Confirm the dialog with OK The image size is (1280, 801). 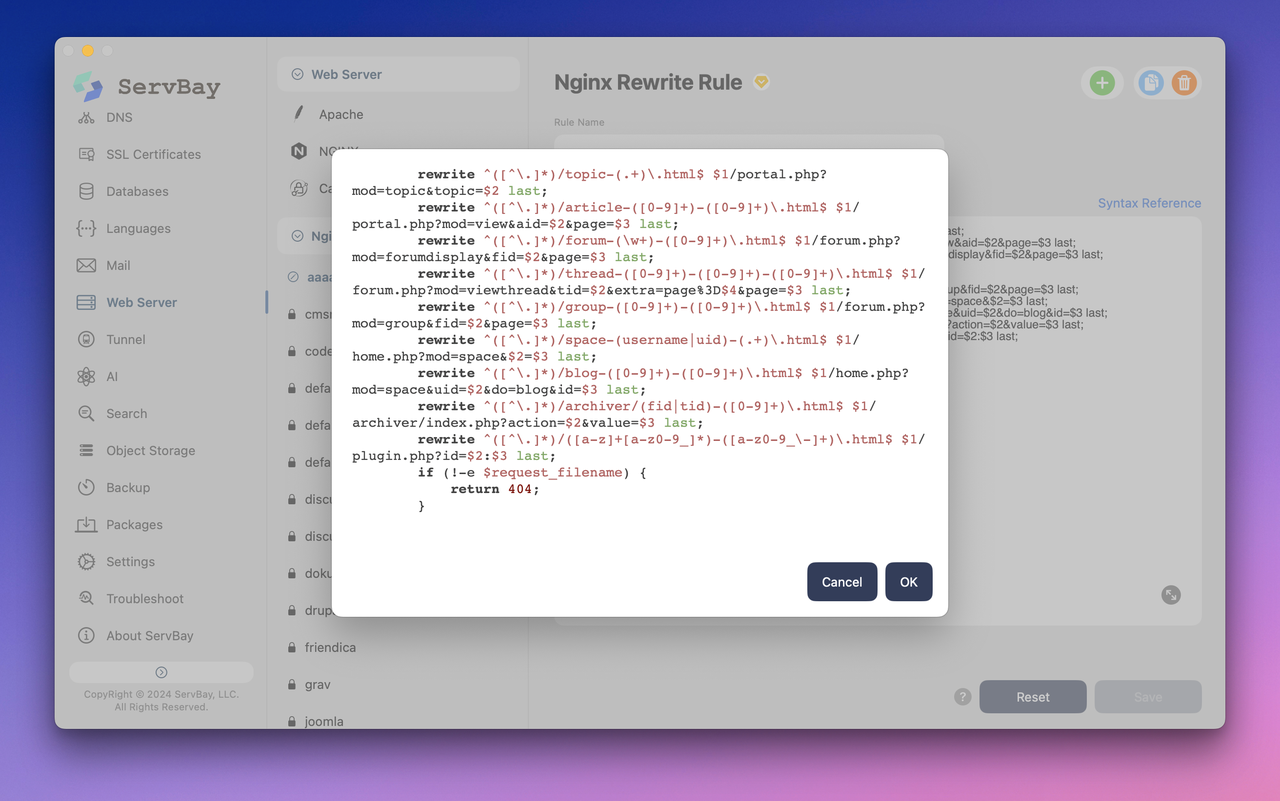[x=909, y=582]
